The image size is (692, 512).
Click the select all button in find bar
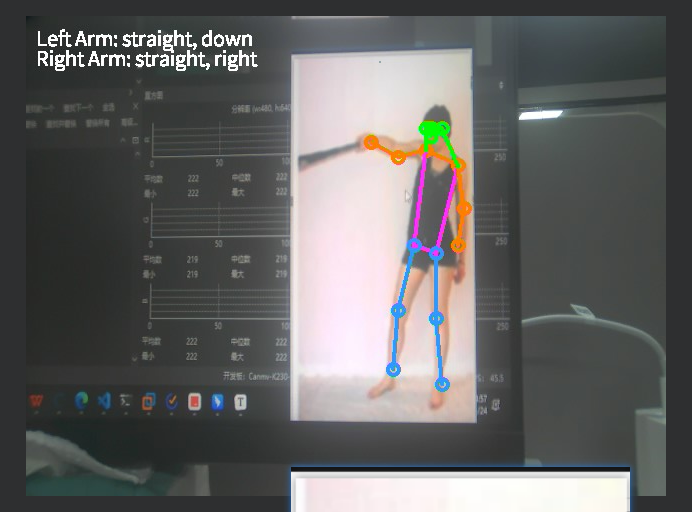point(108,107)
